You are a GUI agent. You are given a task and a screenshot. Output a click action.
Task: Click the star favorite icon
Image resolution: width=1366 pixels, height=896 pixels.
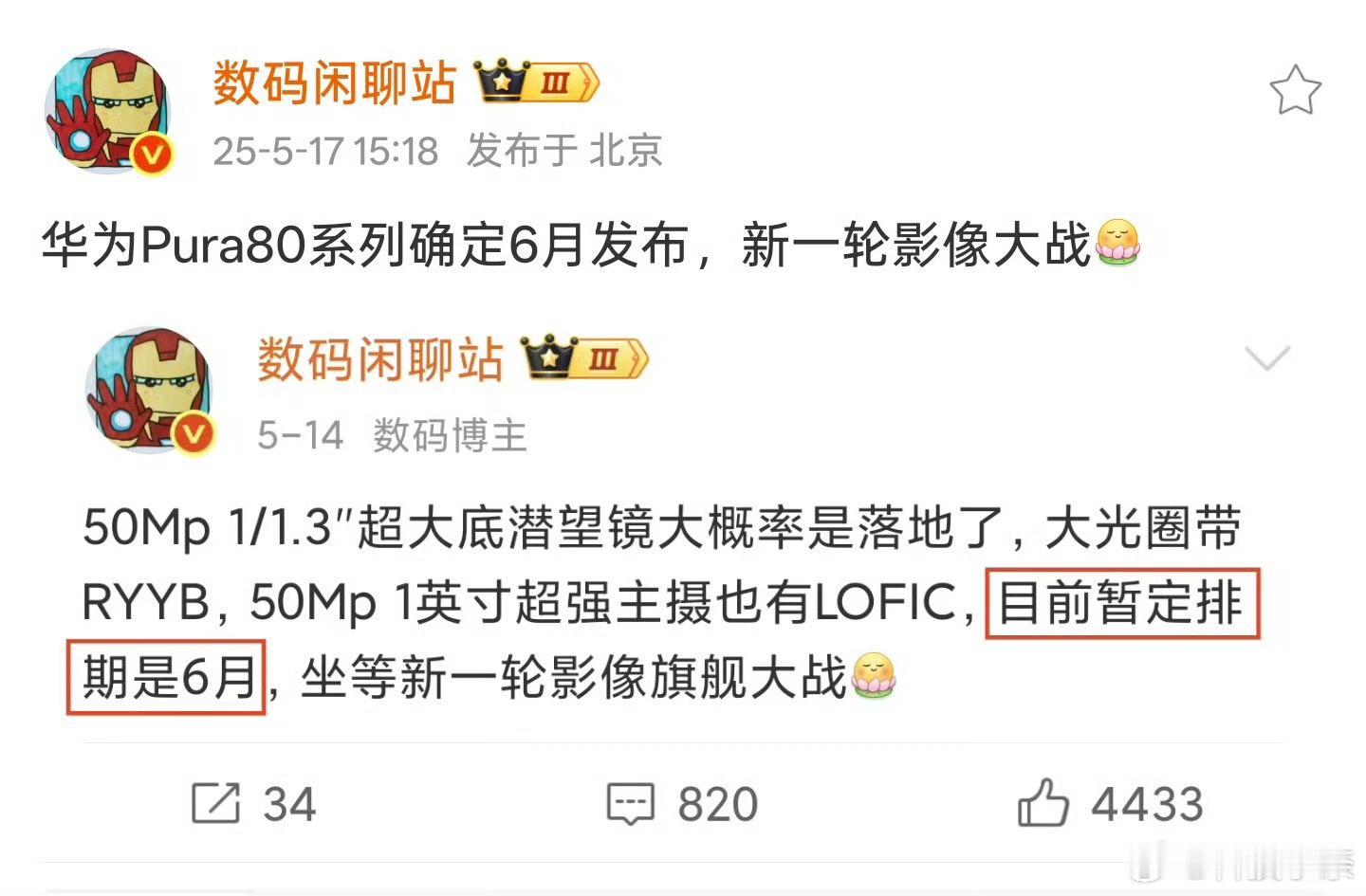pyautogui.click(x=1295, y=91)
